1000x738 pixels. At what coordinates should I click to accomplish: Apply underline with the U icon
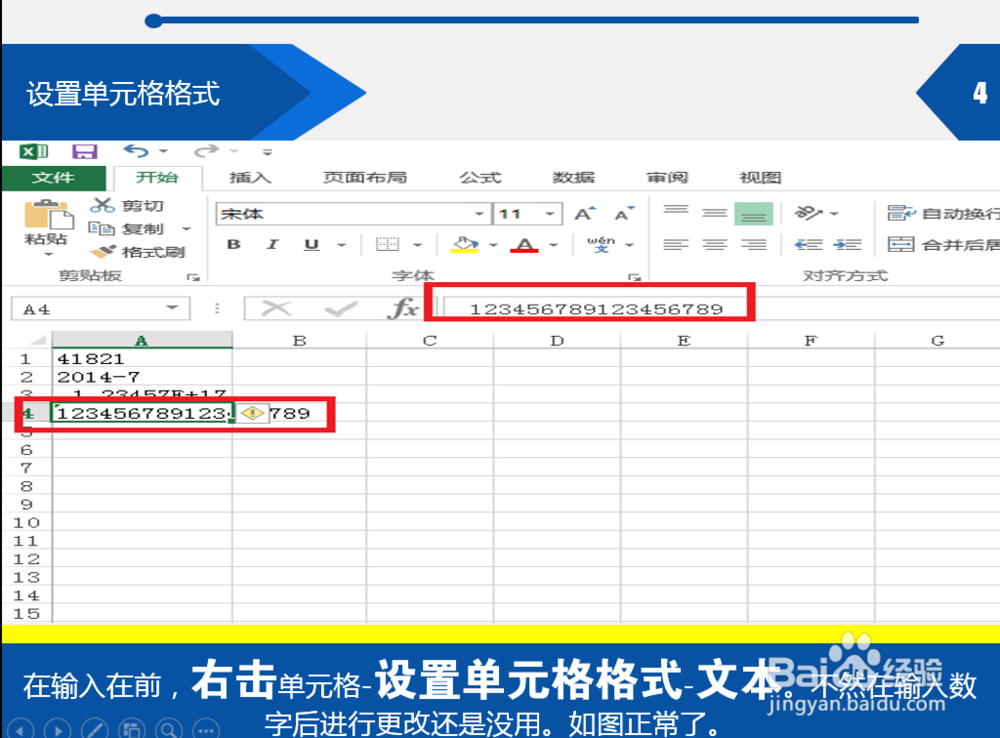tap(310, 243)
